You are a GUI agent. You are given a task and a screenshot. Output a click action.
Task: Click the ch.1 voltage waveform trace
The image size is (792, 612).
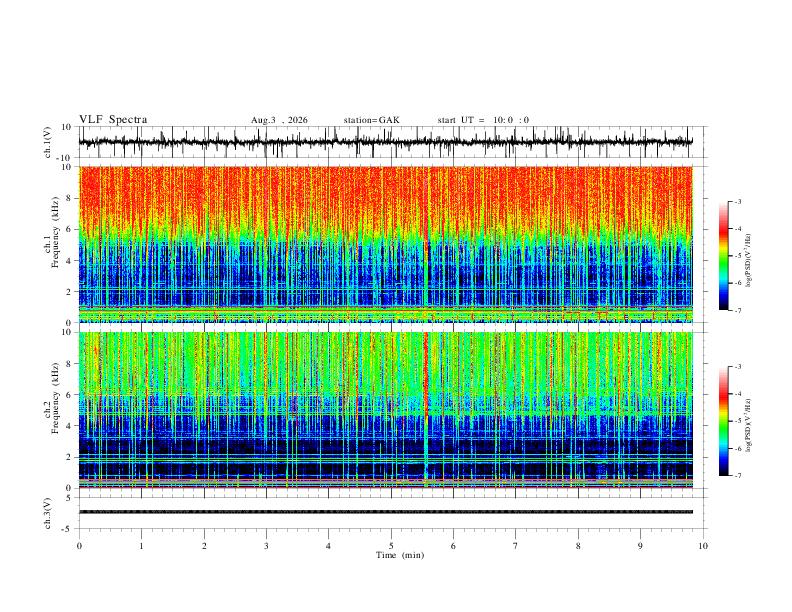click(386, 142)
